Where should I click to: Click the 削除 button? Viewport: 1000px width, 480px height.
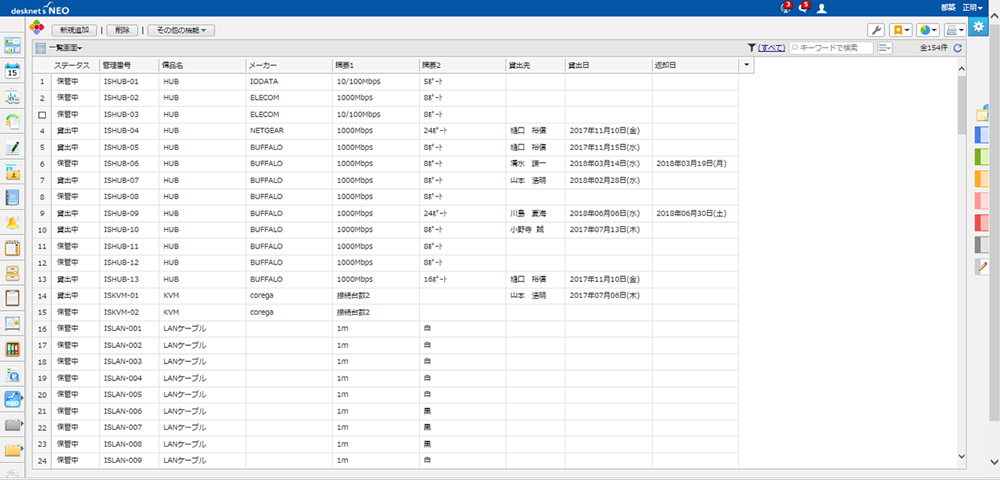click(122, 30)
